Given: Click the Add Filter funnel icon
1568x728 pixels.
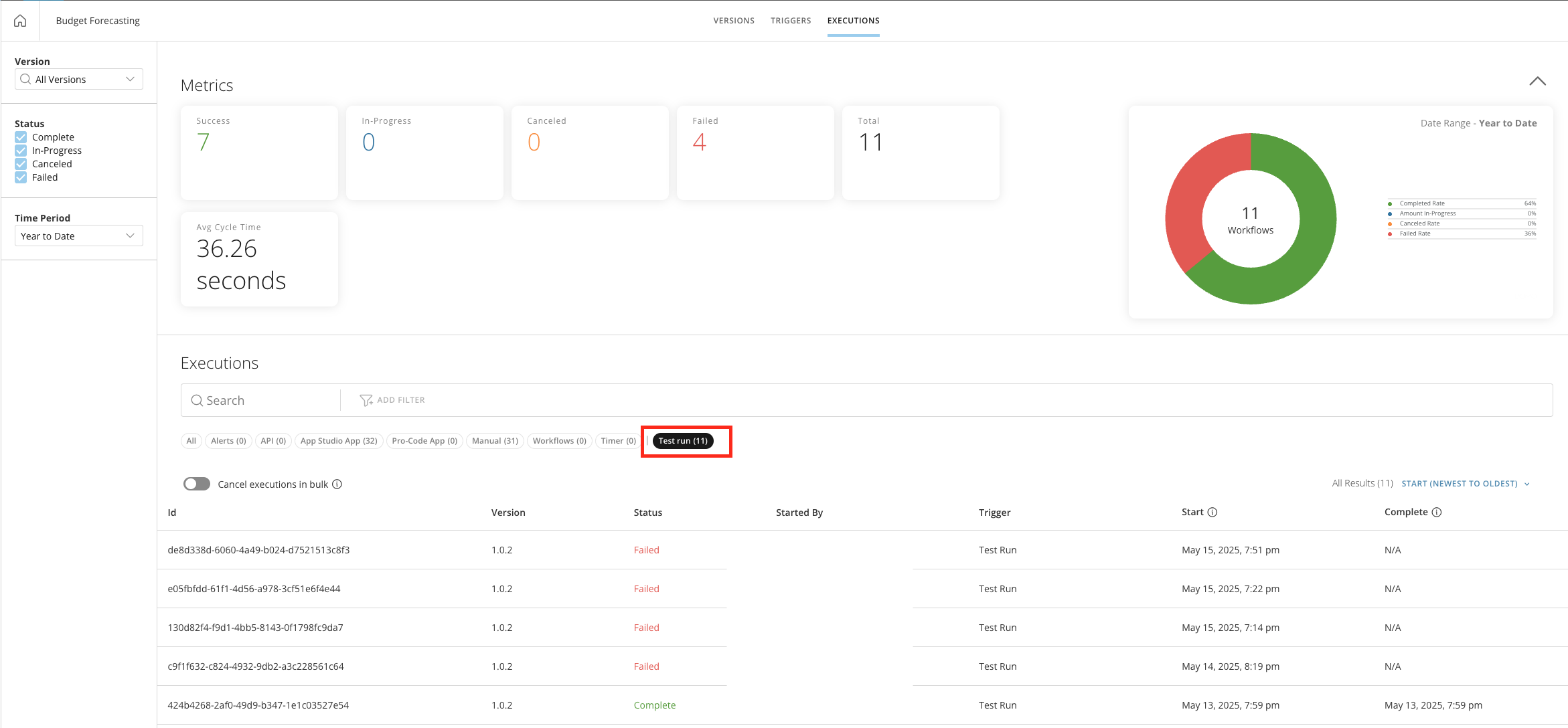Looking at the screenshot, I should 366,400.
